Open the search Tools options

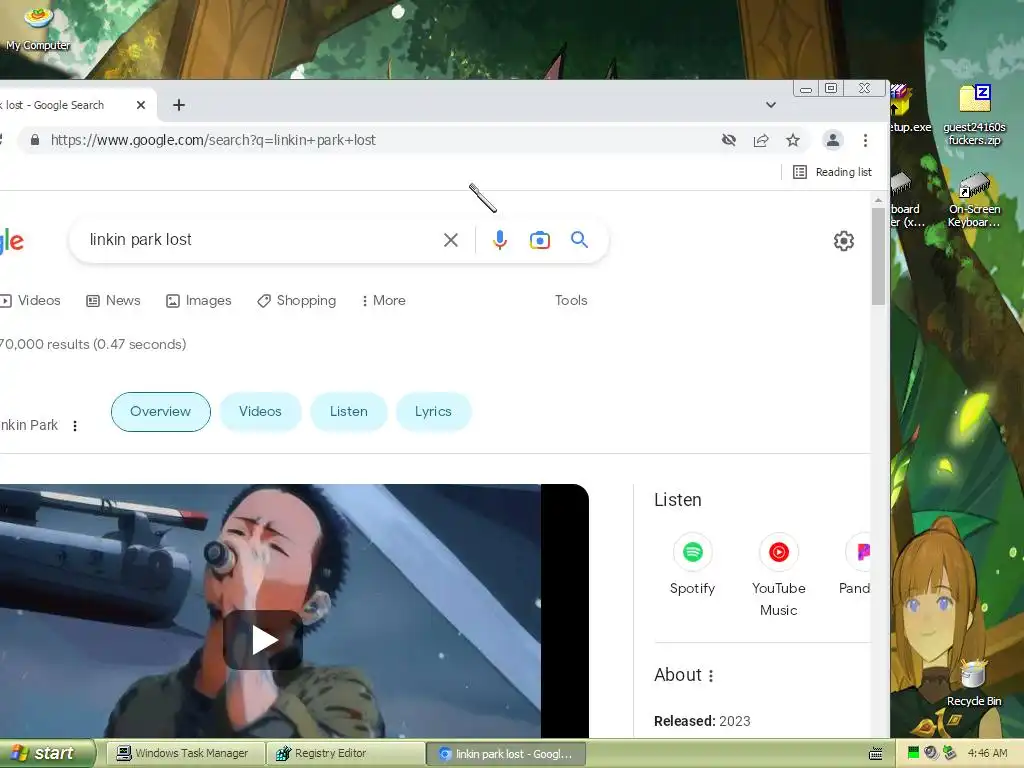click(571, 300)
